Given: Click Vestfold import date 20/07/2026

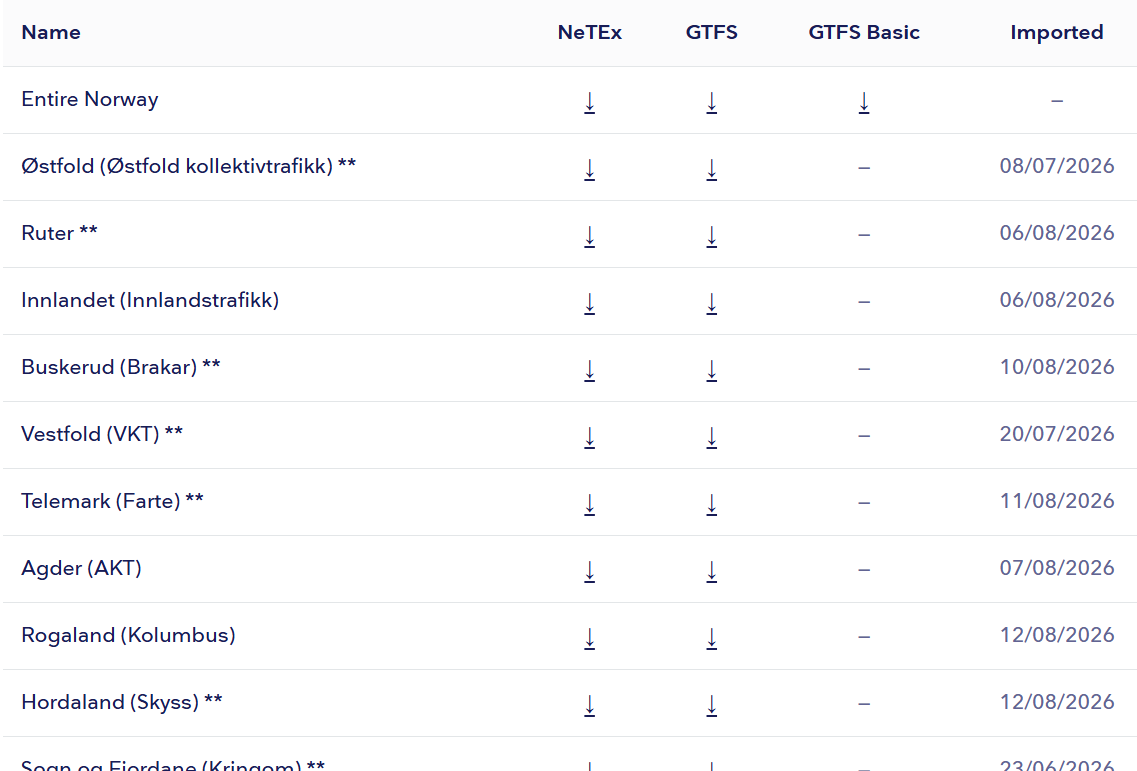Looking at the screenshot, I should (1057, 434).
